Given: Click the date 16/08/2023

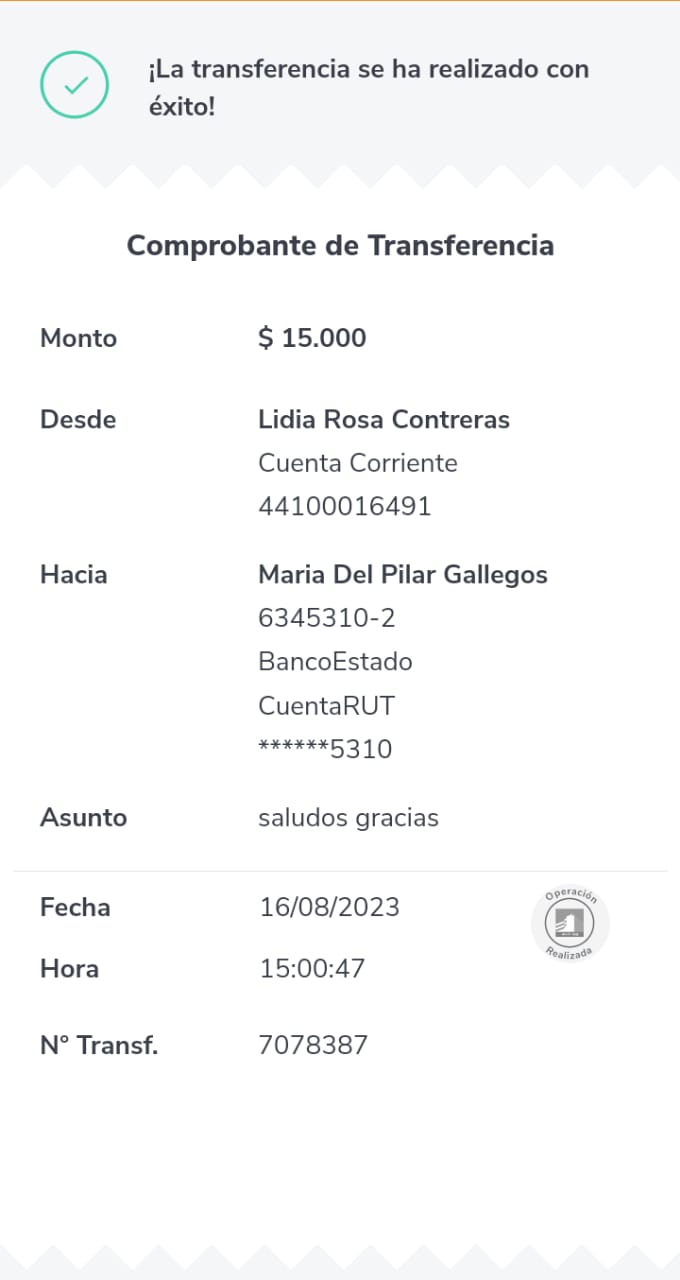Looking at the screenshot, I should pos(329,907).
